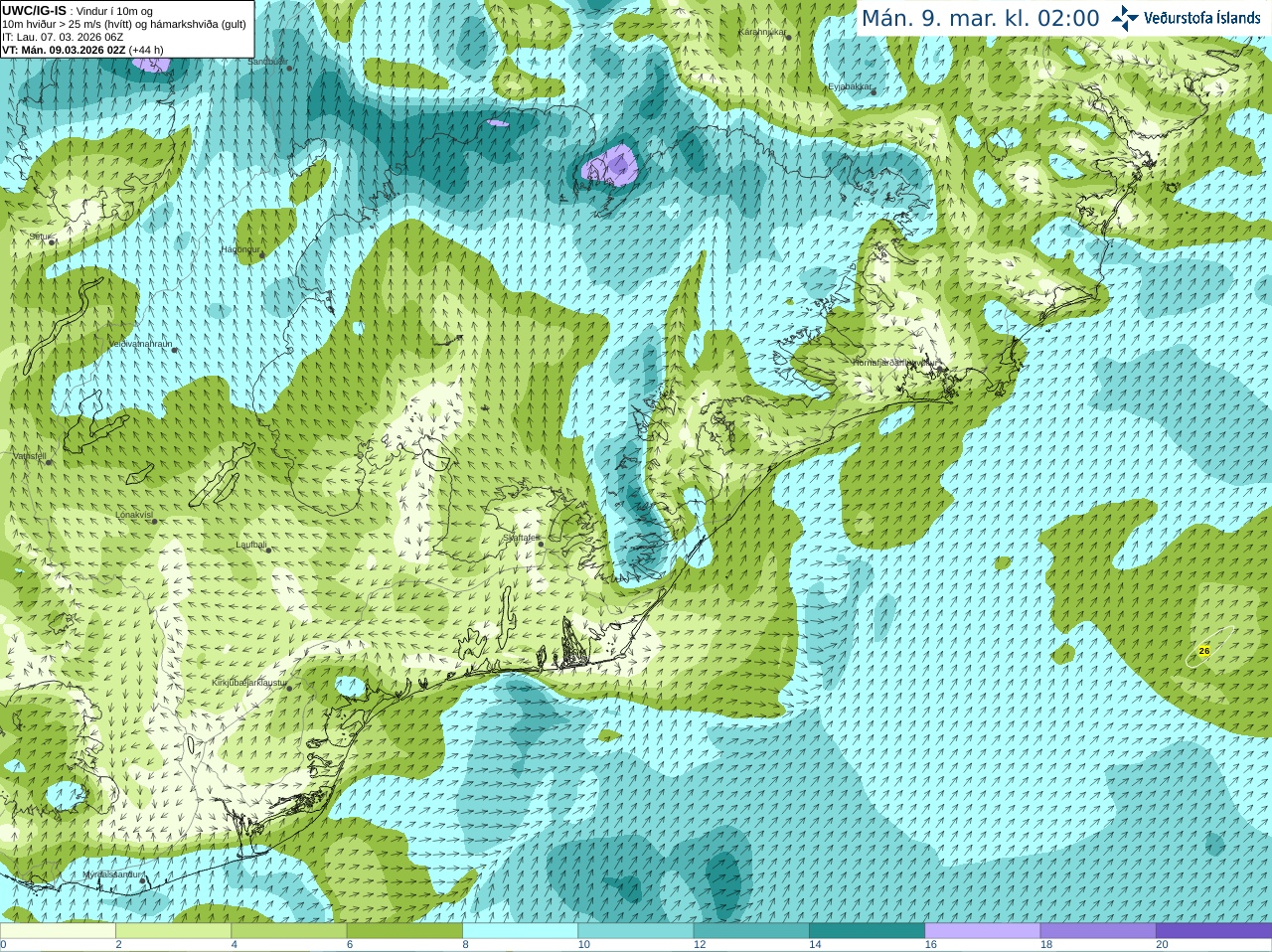Screen dimensions: 1272x952
Task: Click the 0–2 m/s pale legend swatch
Action: pos(58,931)
